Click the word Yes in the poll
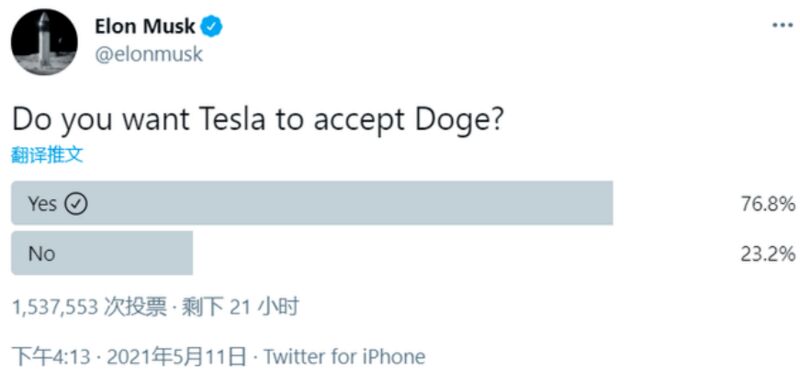 (42, 204)
